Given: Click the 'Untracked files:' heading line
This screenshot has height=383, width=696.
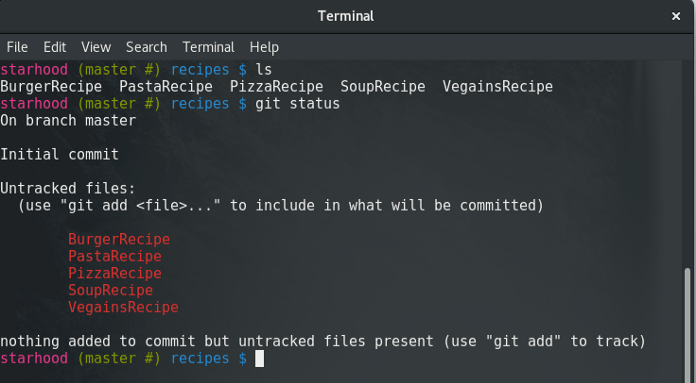Looking at the screenshot, I should point(67,189).
